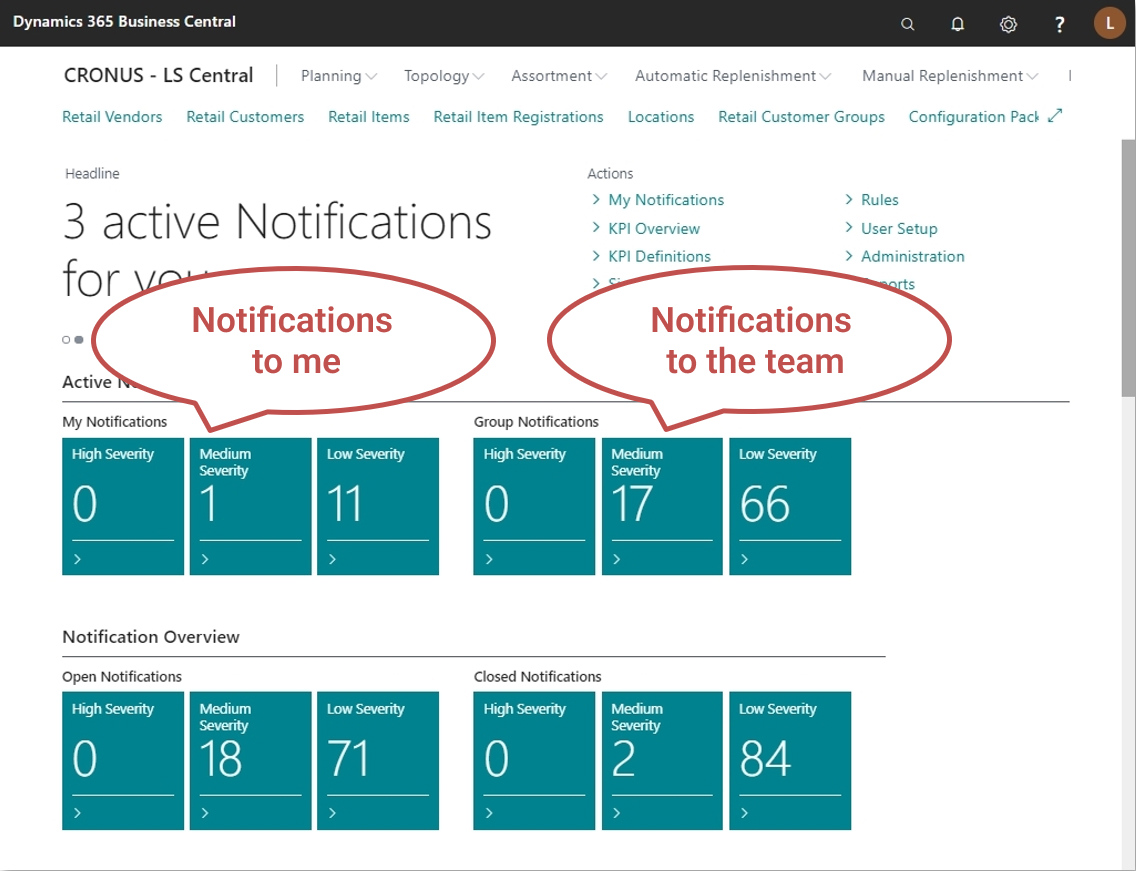Click the vertical page scrollbar
The width and height of the screenshot is (1136, 871).
pos(1128,268)
